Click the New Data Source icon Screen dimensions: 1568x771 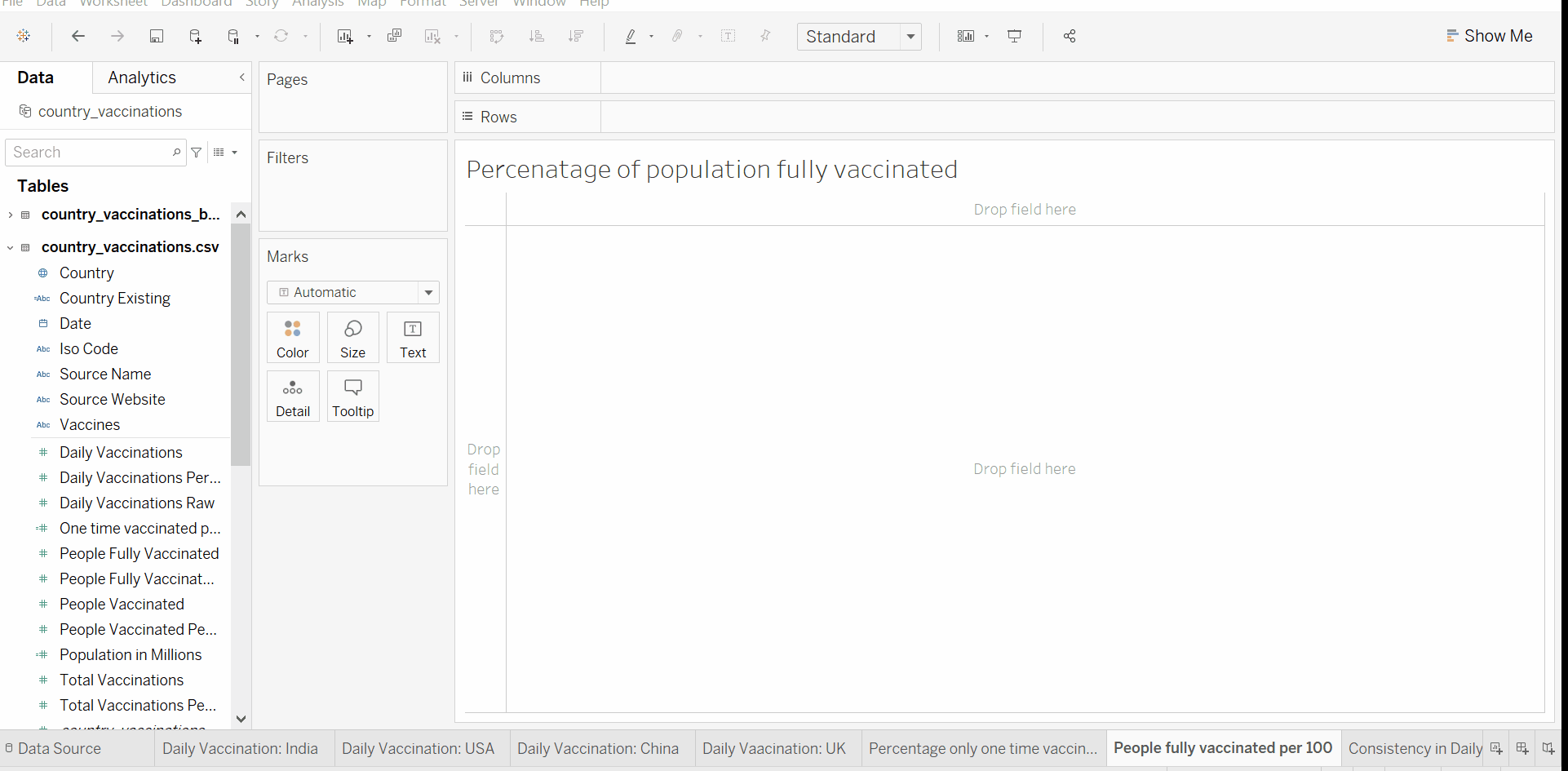point(195,36)
